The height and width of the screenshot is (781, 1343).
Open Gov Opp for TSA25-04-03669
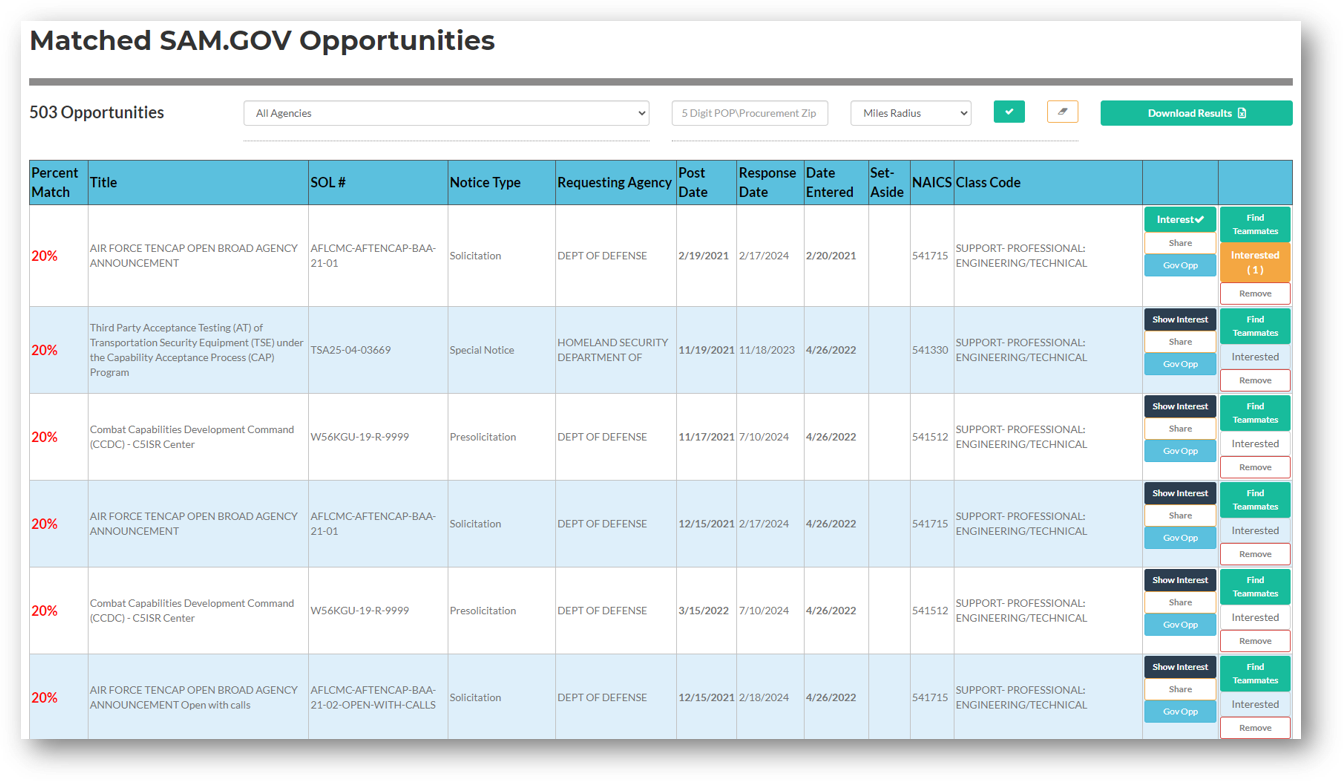[x=1180, y=364]
